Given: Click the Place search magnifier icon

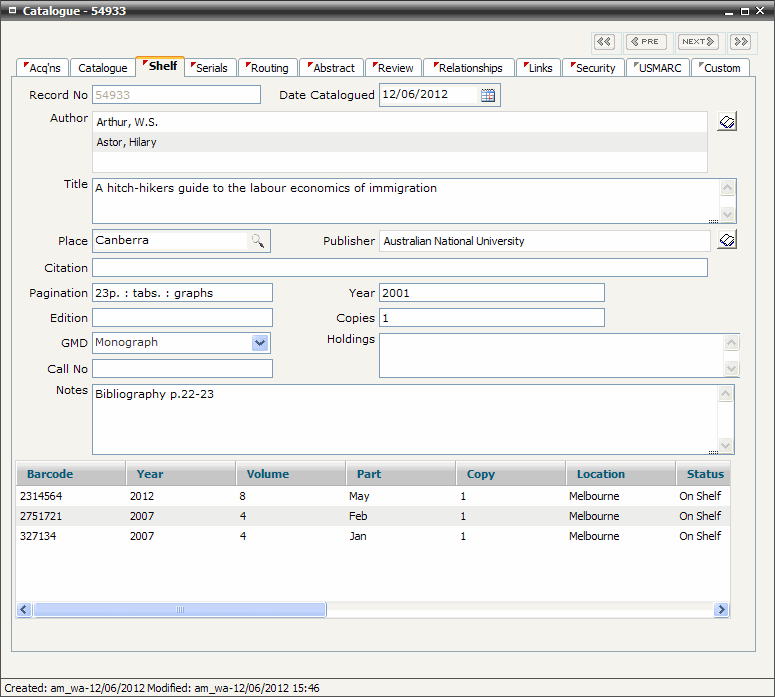Looking at the screenshot, I should click(x=258, y=241).
